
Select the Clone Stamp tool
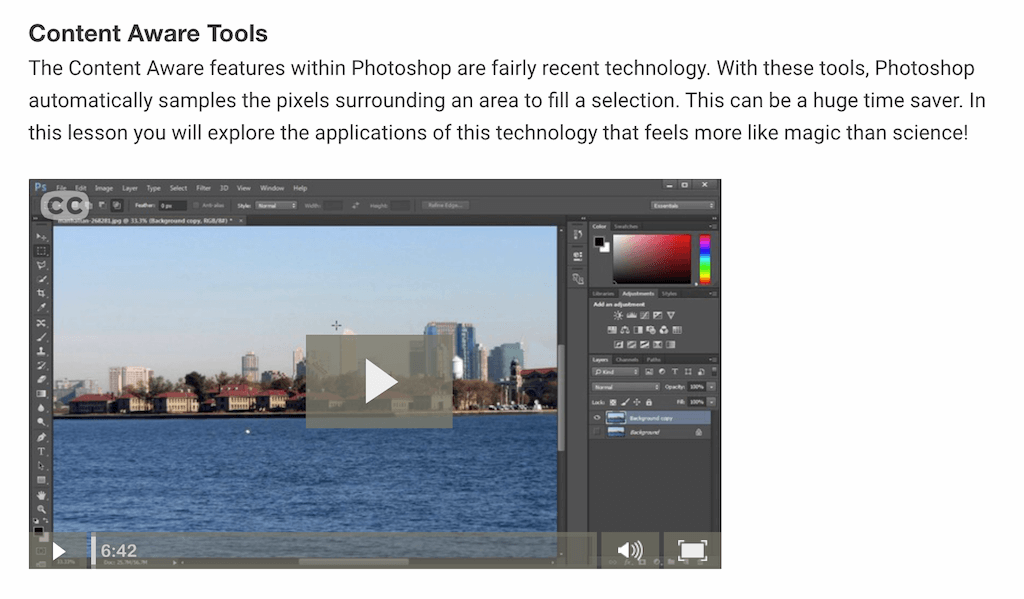pyautogui.click(x=41, y=351)
